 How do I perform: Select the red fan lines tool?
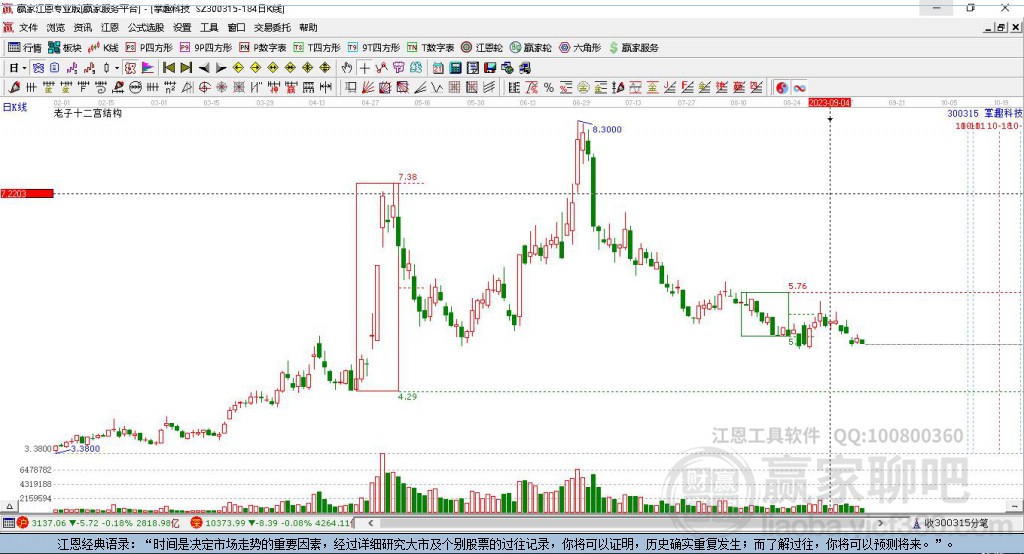tap(367, 87)
